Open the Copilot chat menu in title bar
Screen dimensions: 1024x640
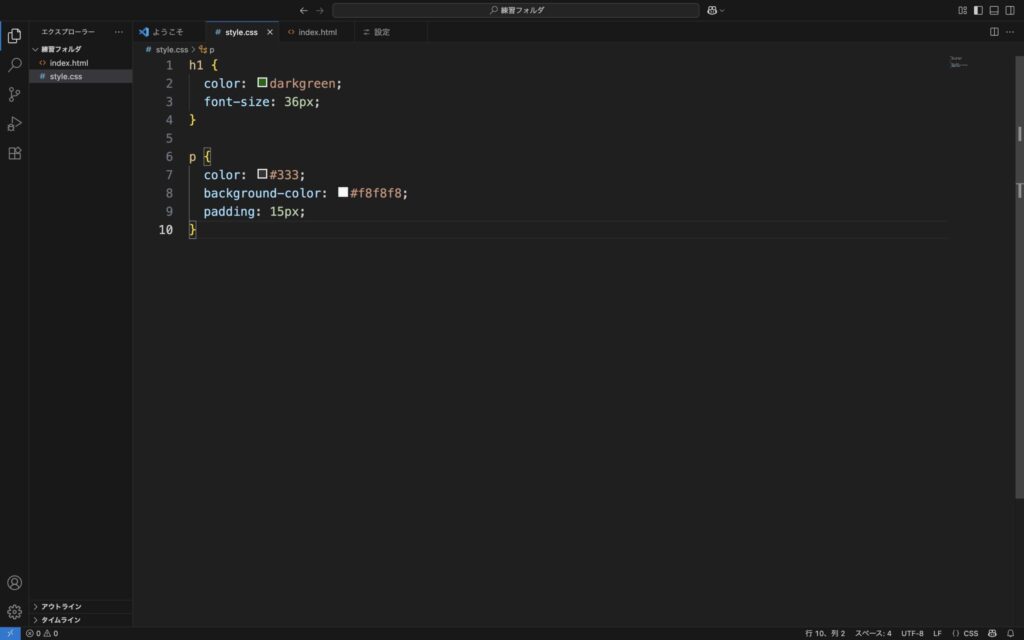(716, 10)
